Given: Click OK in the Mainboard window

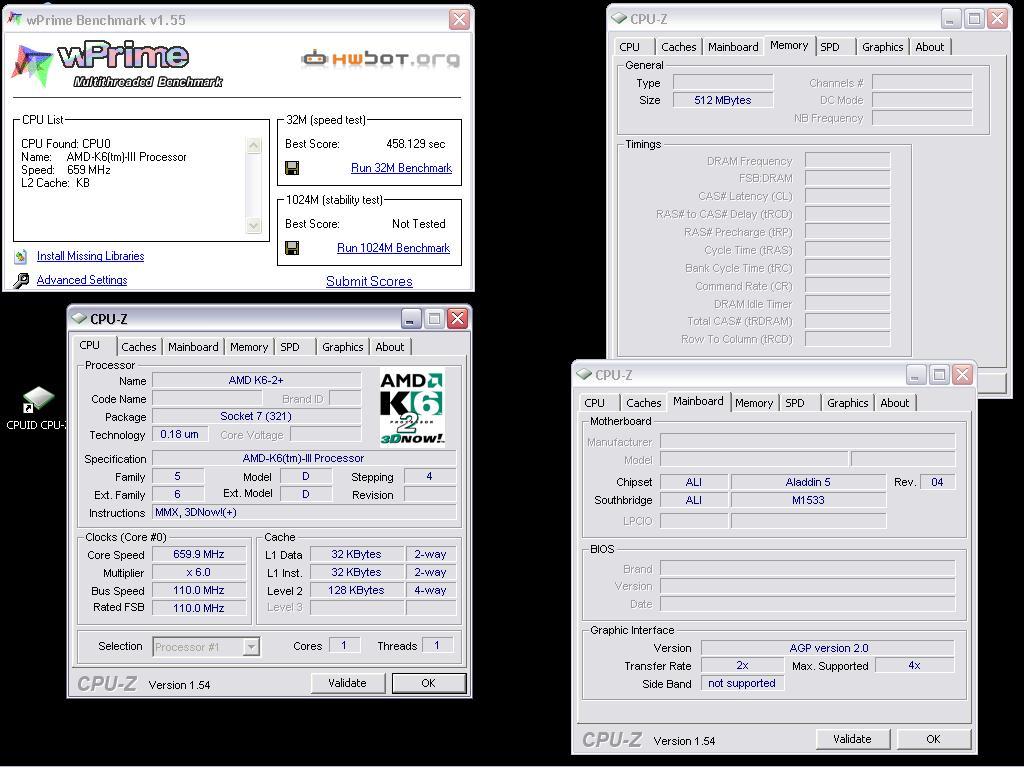Looking at the screenshot, I should tap(933, 739).
